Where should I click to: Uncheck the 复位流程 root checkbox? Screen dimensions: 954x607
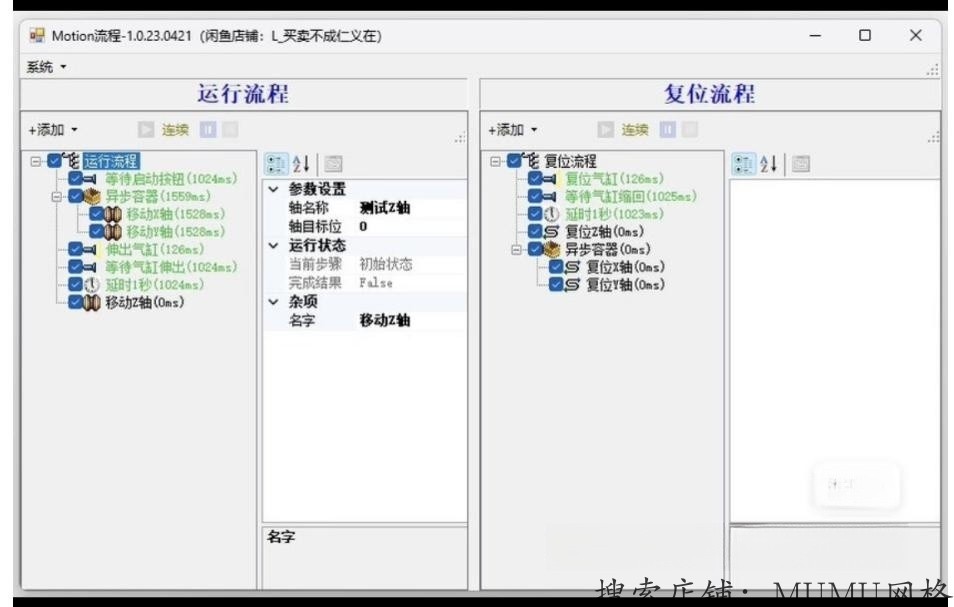(514, 161)
